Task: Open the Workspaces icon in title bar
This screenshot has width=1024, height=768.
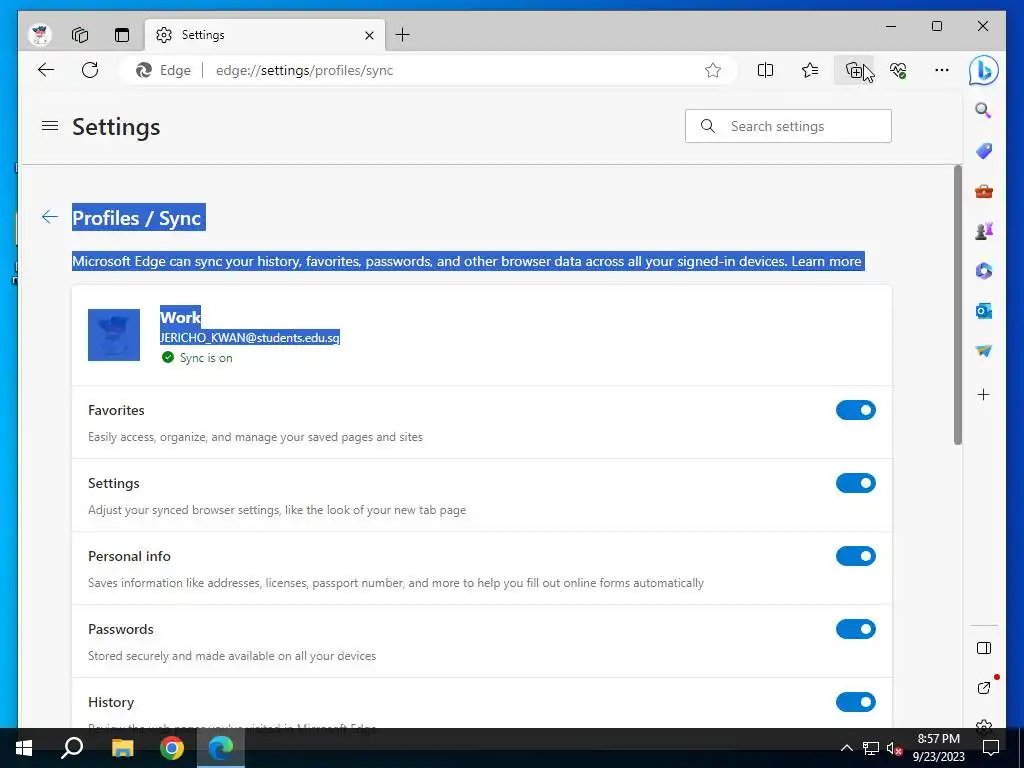Action: coord(80,35)
